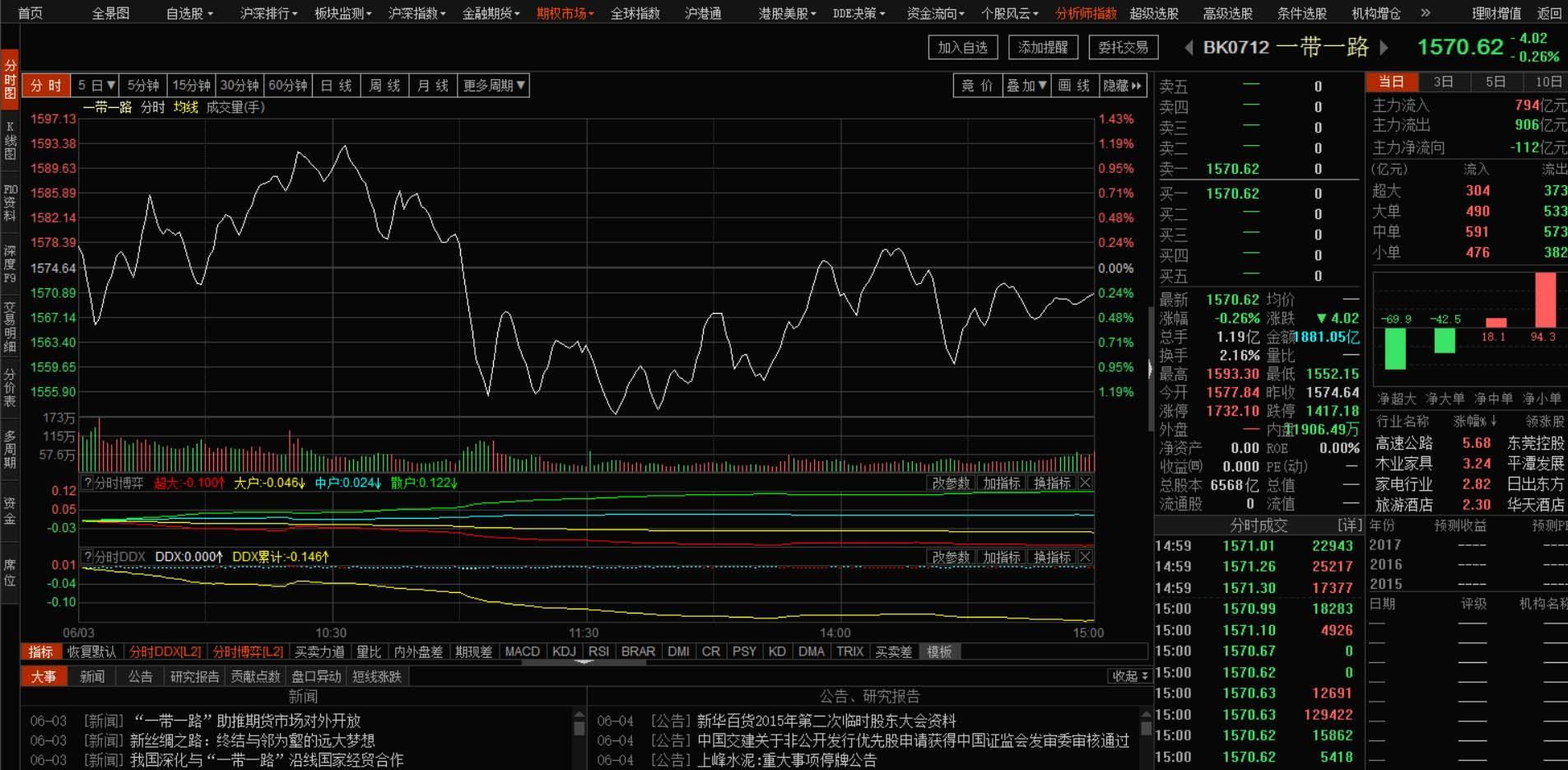Go to previous sector with left arrow beside BK0712
This screenshot has height=770, width=1568.
click(x=1189, y=48)
